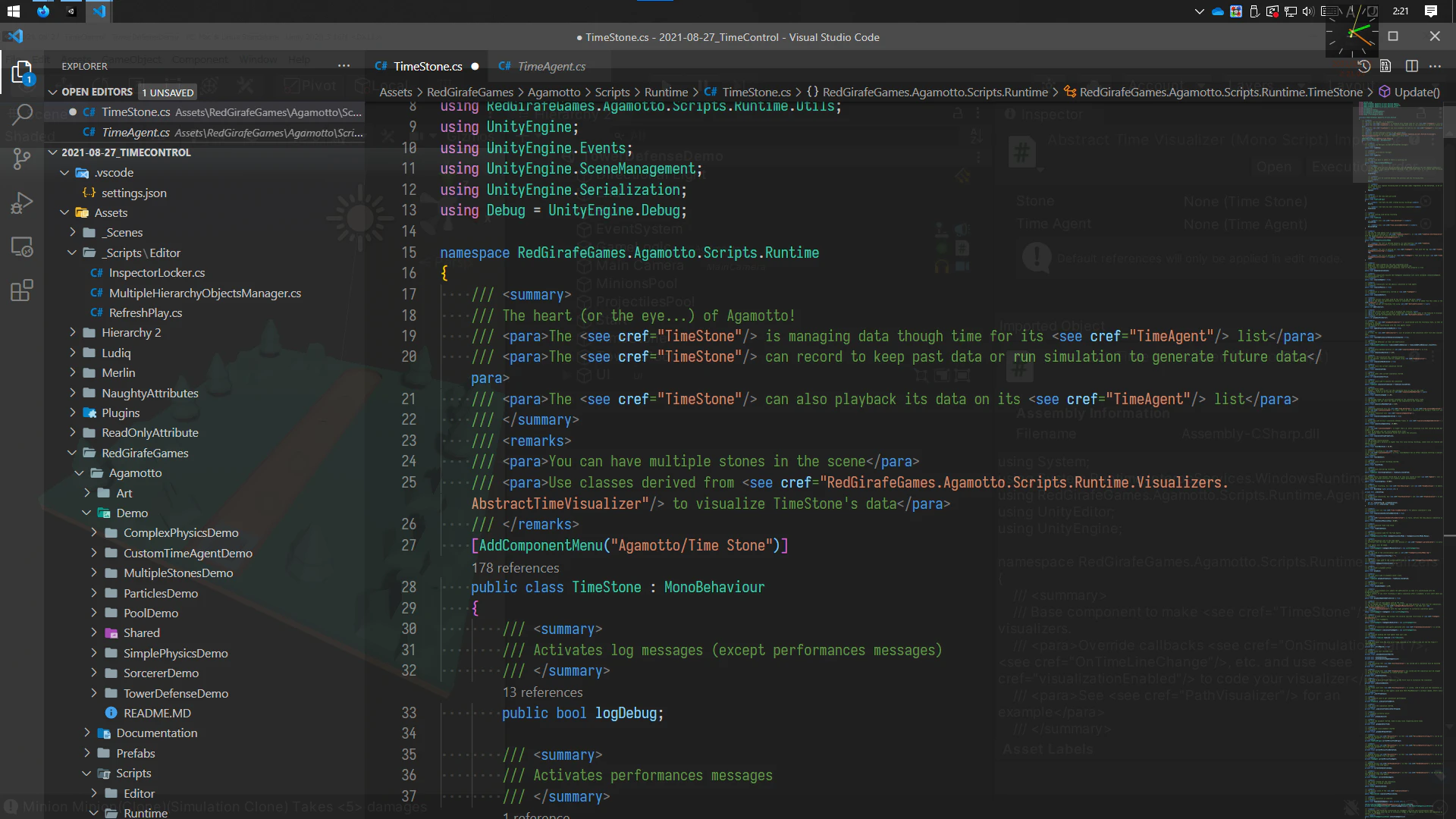Click the Windows Start button

pyautogui.click(x=13, y=11)
